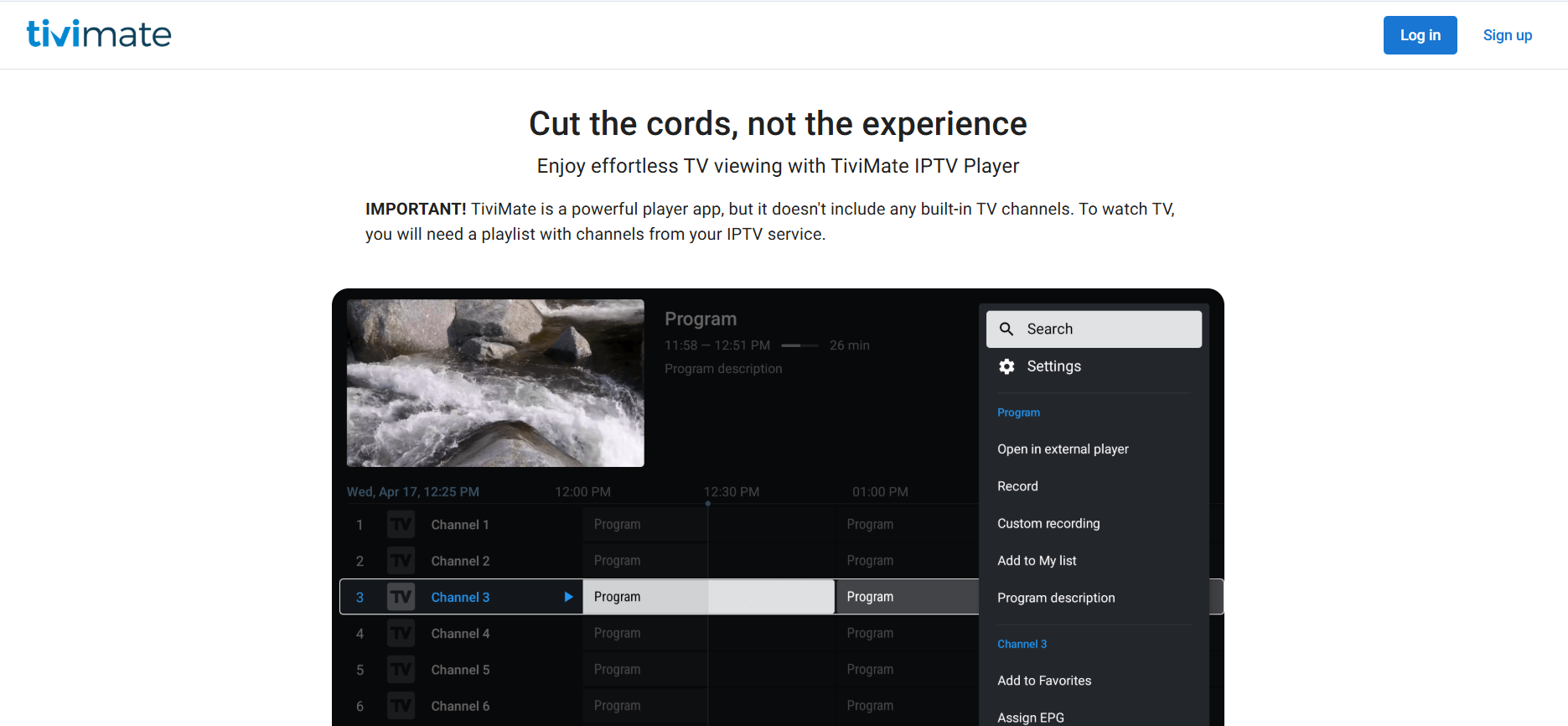Screen dimensions: 1568x726
Task: Click Channel 6's 12:00 PM Program cell
Action: [x=645, y=706]
